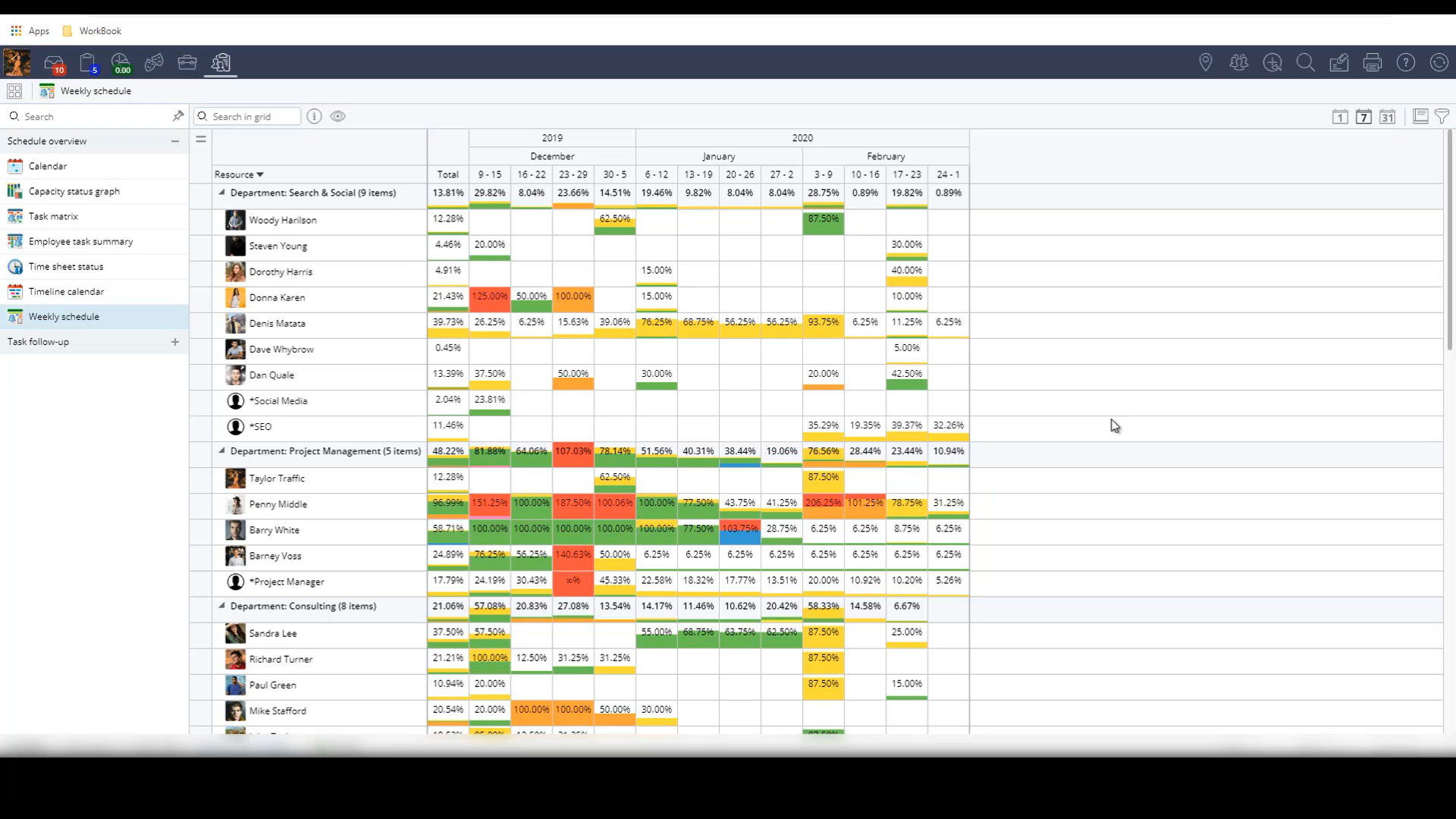Select Timeline calendar from sidebar
This screenshot has width=1456, height=819.
tap(66, 292)
